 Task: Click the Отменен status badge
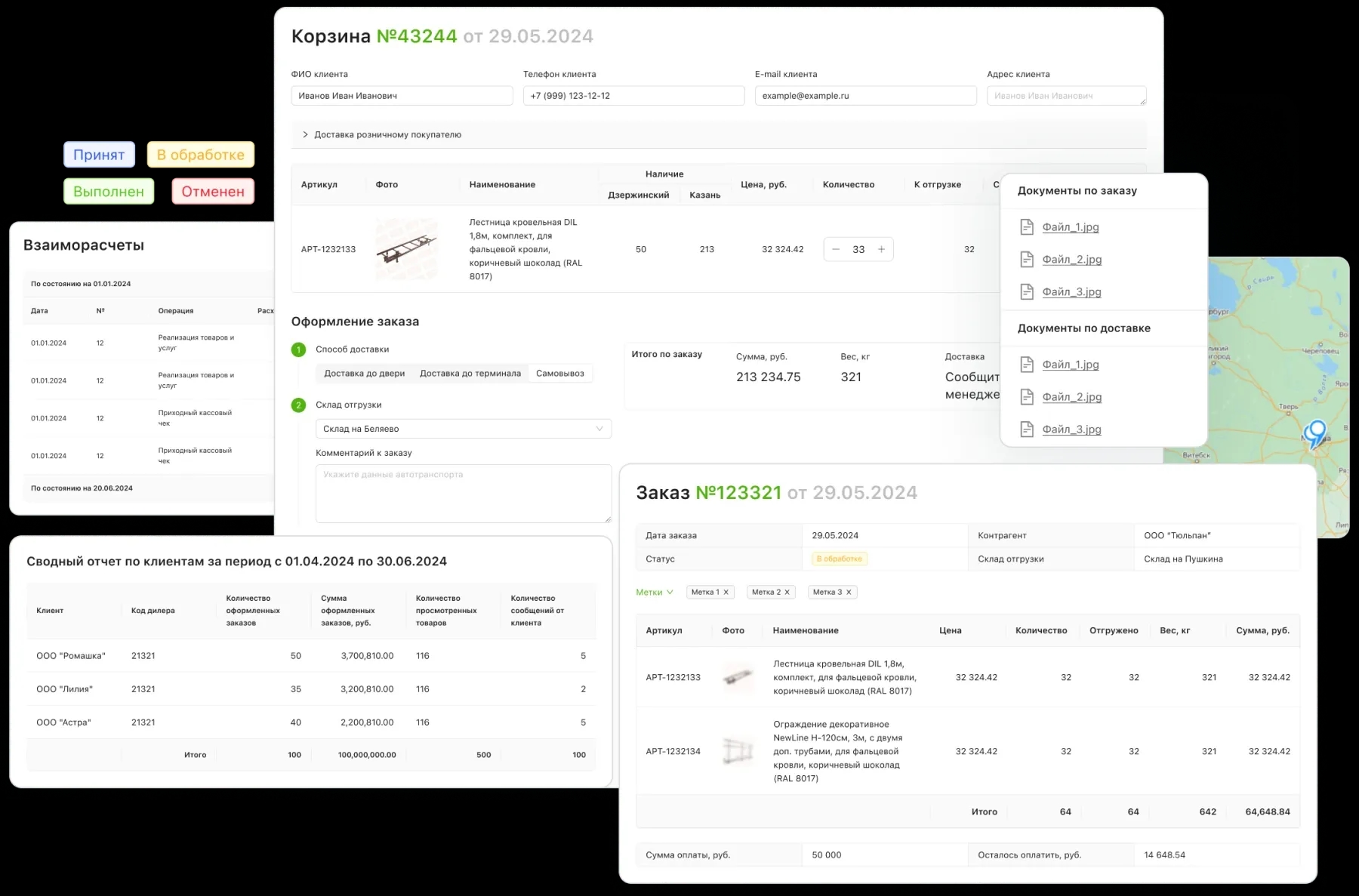coord(213,192)
